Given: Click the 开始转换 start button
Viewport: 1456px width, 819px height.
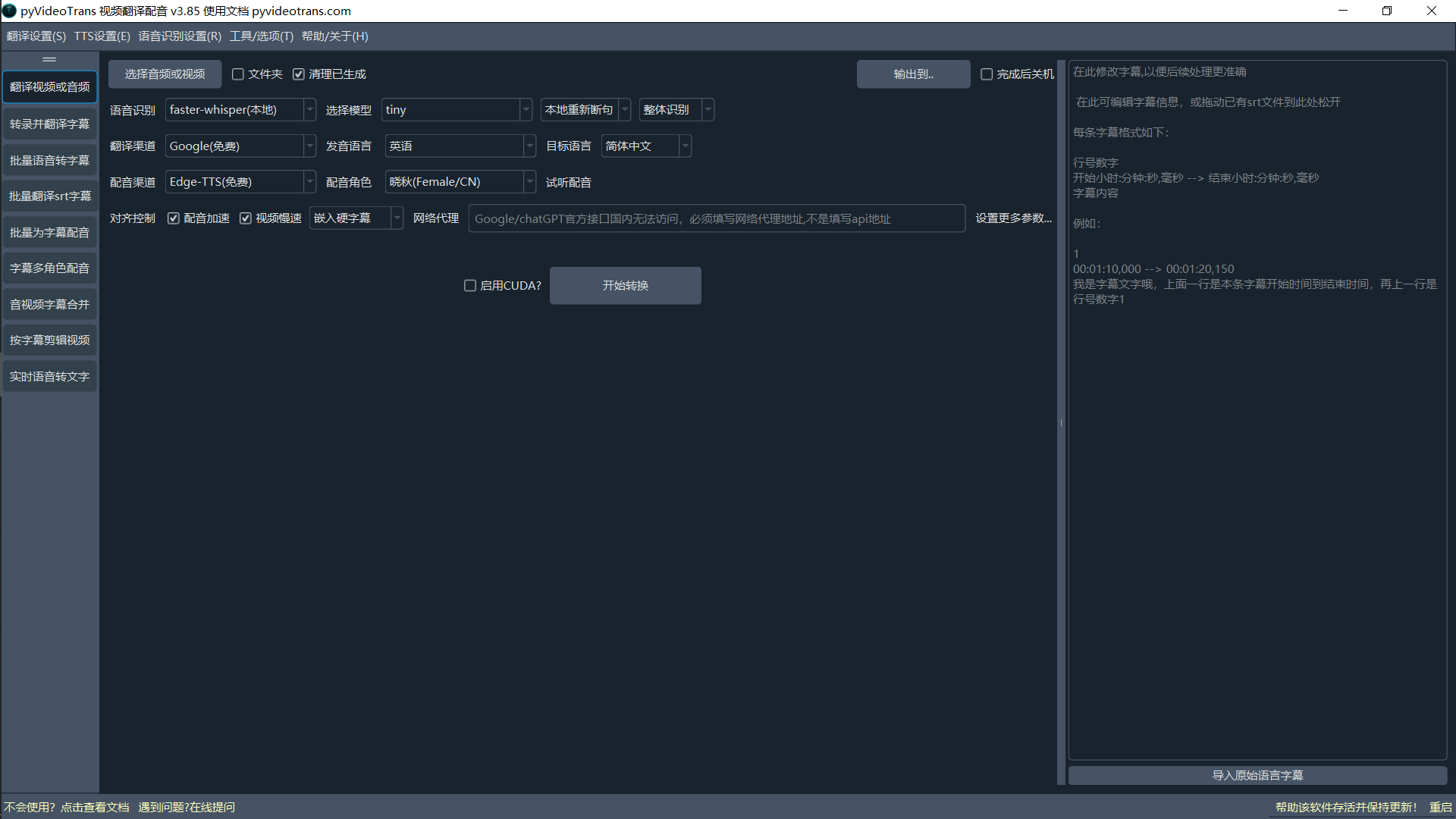Looking at the screenshot, I should coord(625,286).
